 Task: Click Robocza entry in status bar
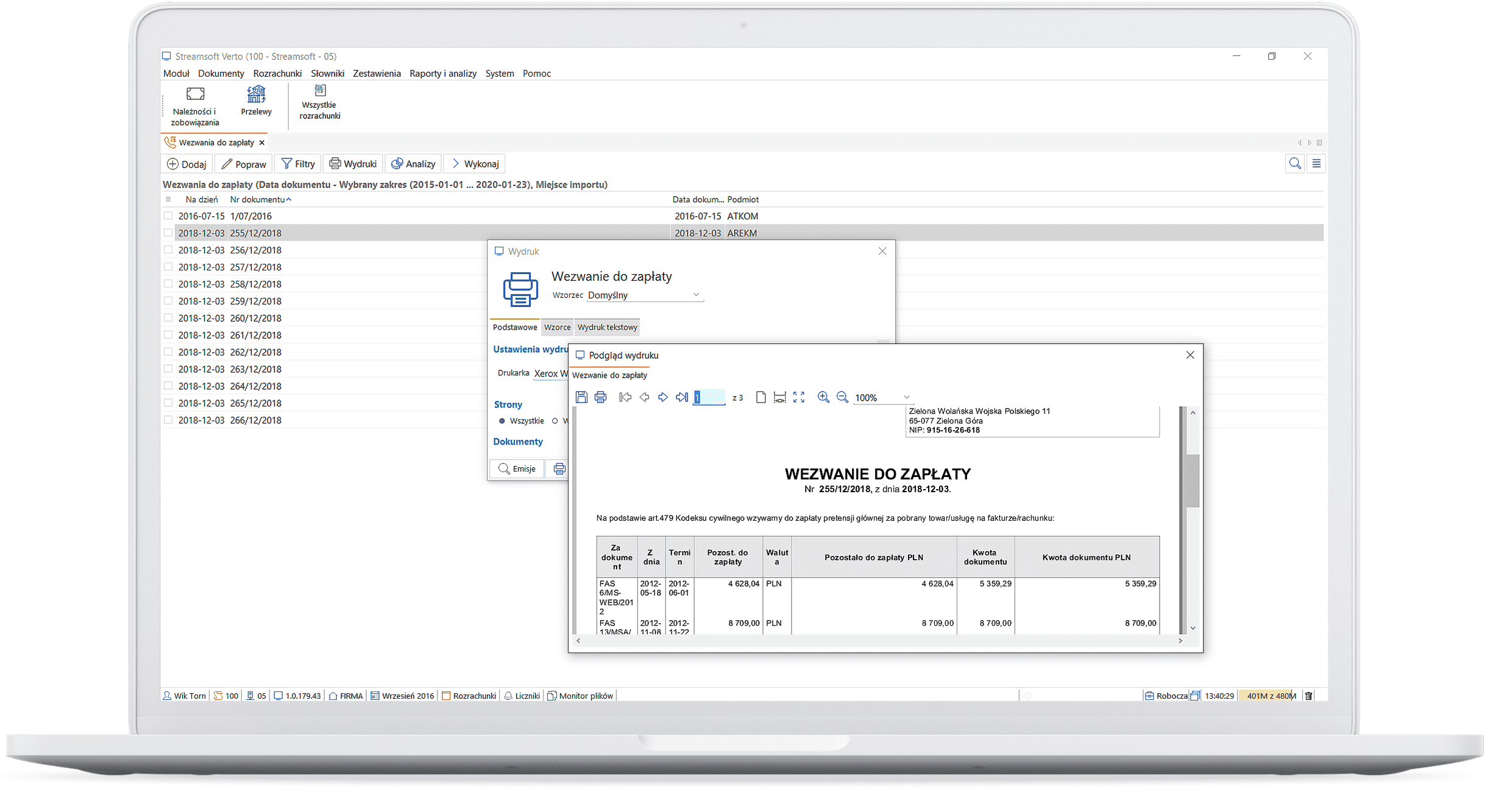pos(1166,696)
